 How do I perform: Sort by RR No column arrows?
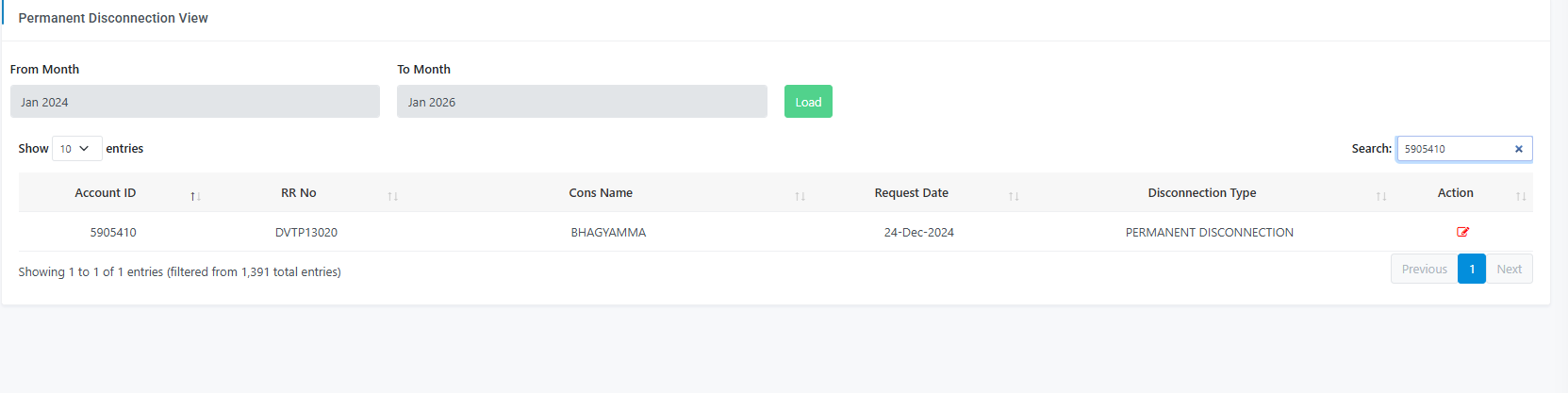(392, 196)
